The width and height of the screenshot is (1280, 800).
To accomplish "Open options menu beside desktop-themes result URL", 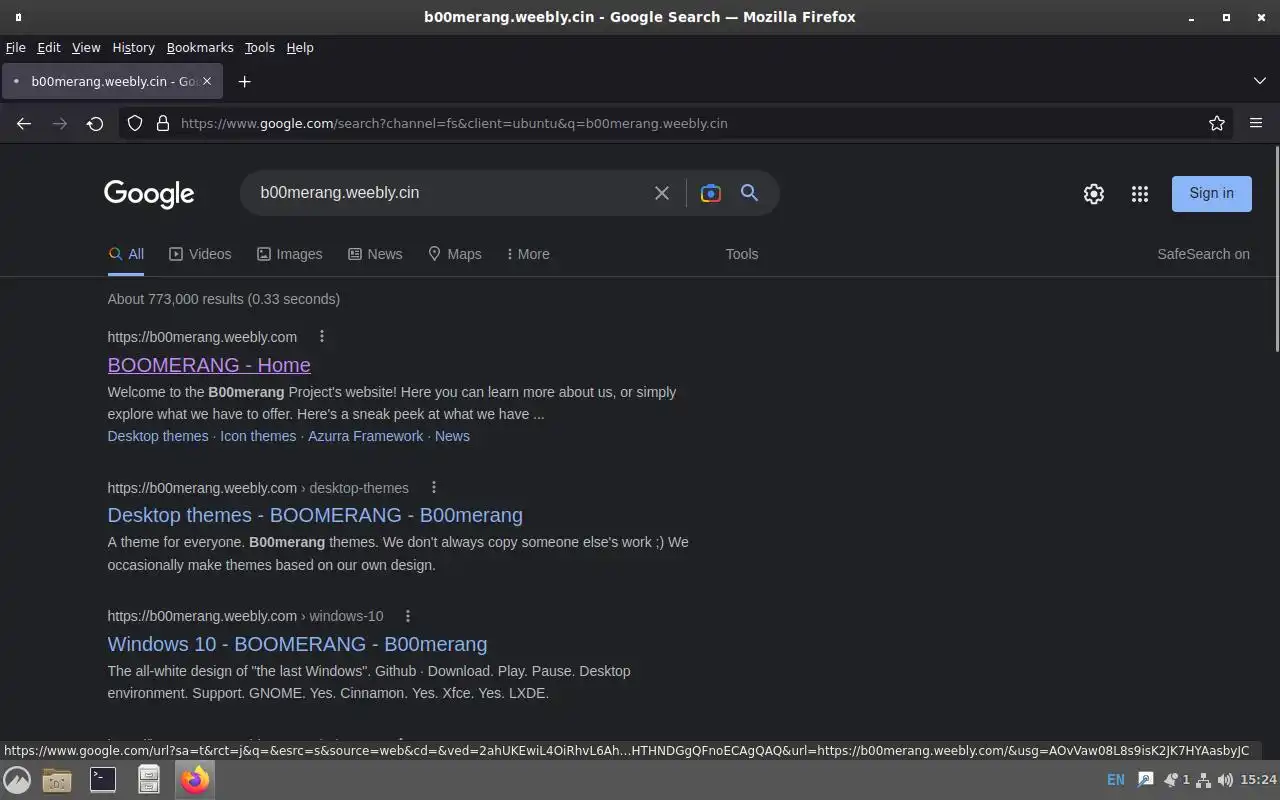I will 433,487.
